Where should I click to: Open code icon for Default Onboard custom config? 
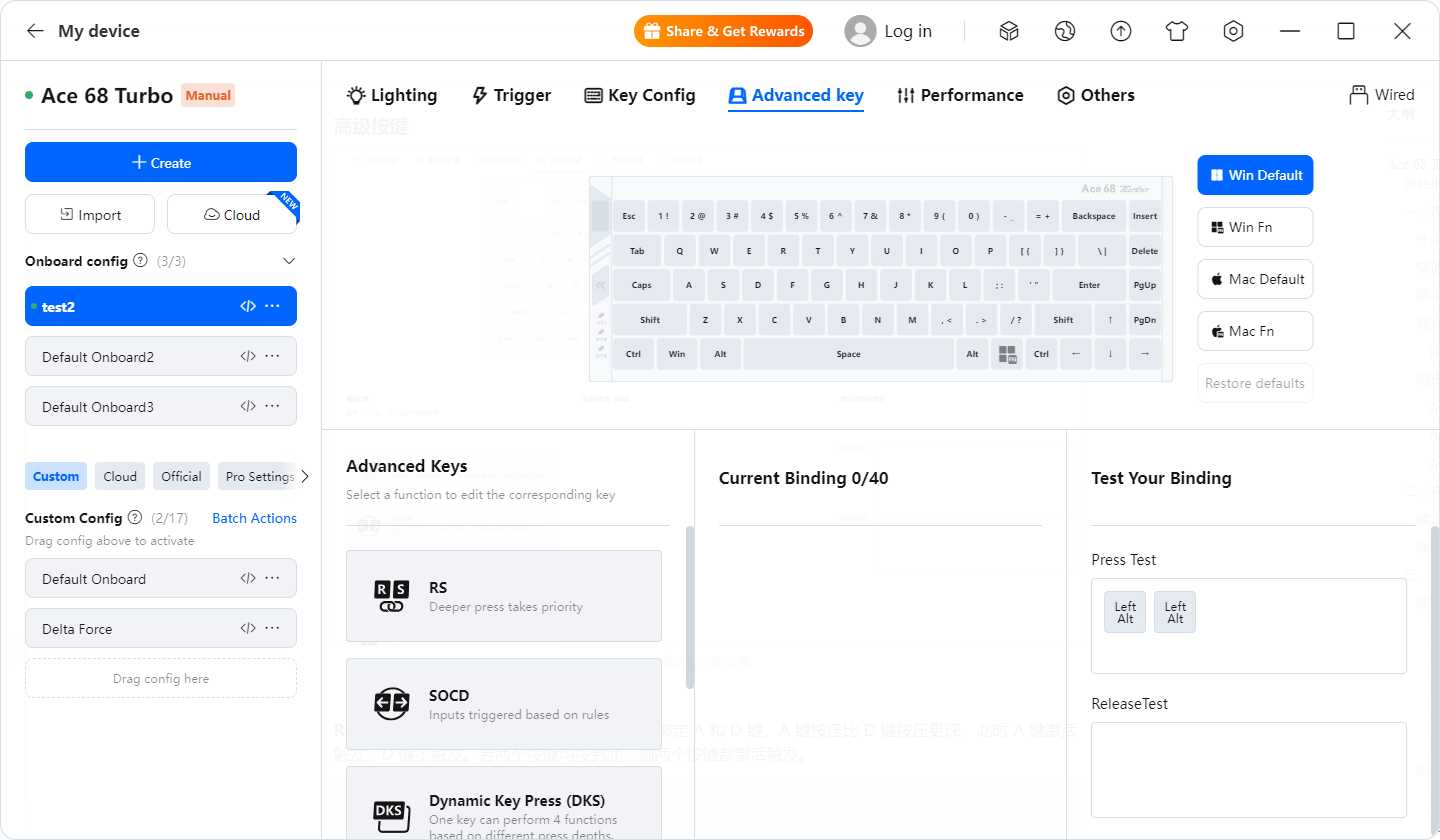248,578
